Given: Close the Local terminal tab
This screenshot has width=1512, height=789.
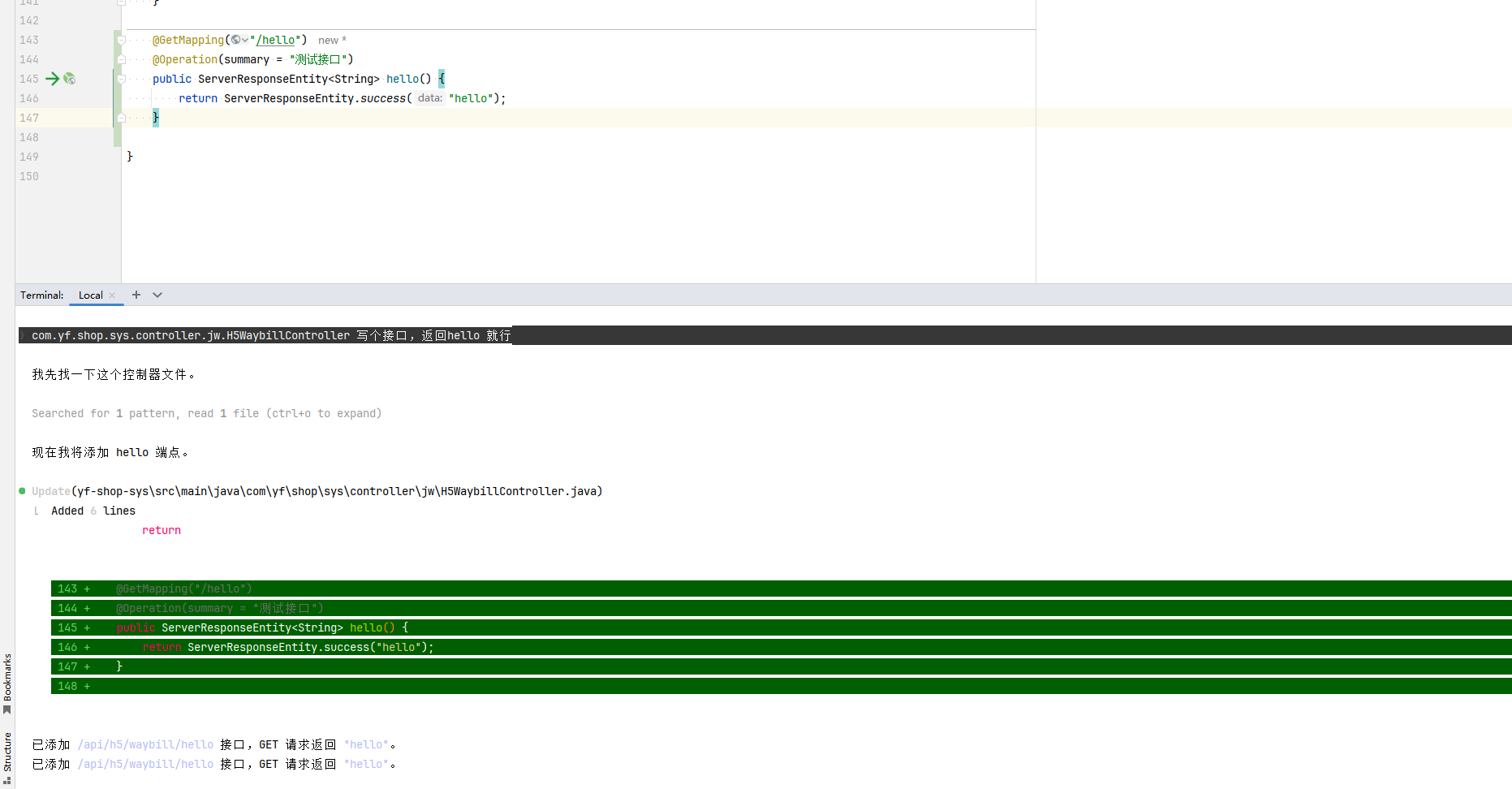Looking at the screenshot, I should [112, 295].
